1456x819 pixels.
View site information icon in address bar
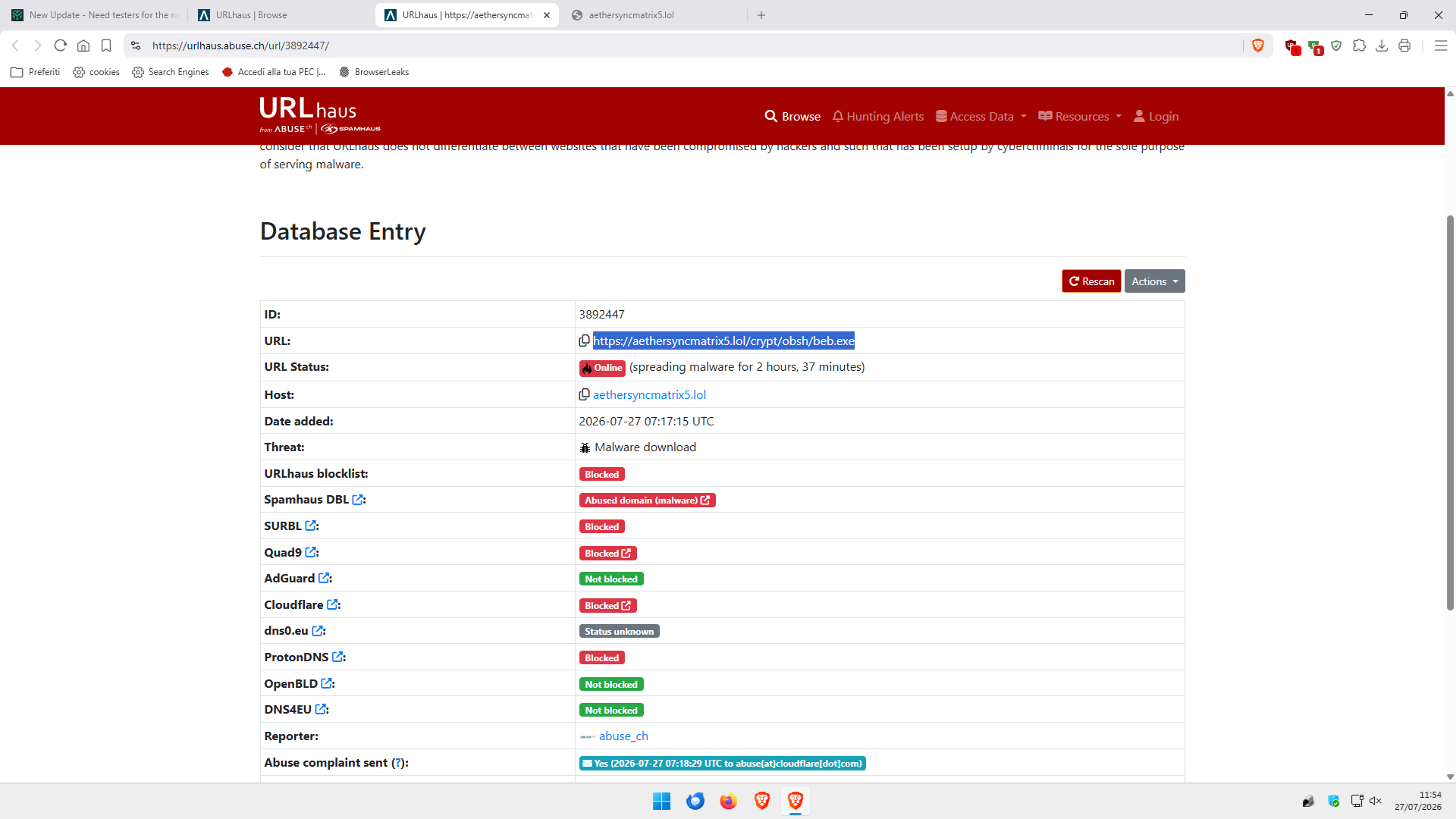point(136,45)
